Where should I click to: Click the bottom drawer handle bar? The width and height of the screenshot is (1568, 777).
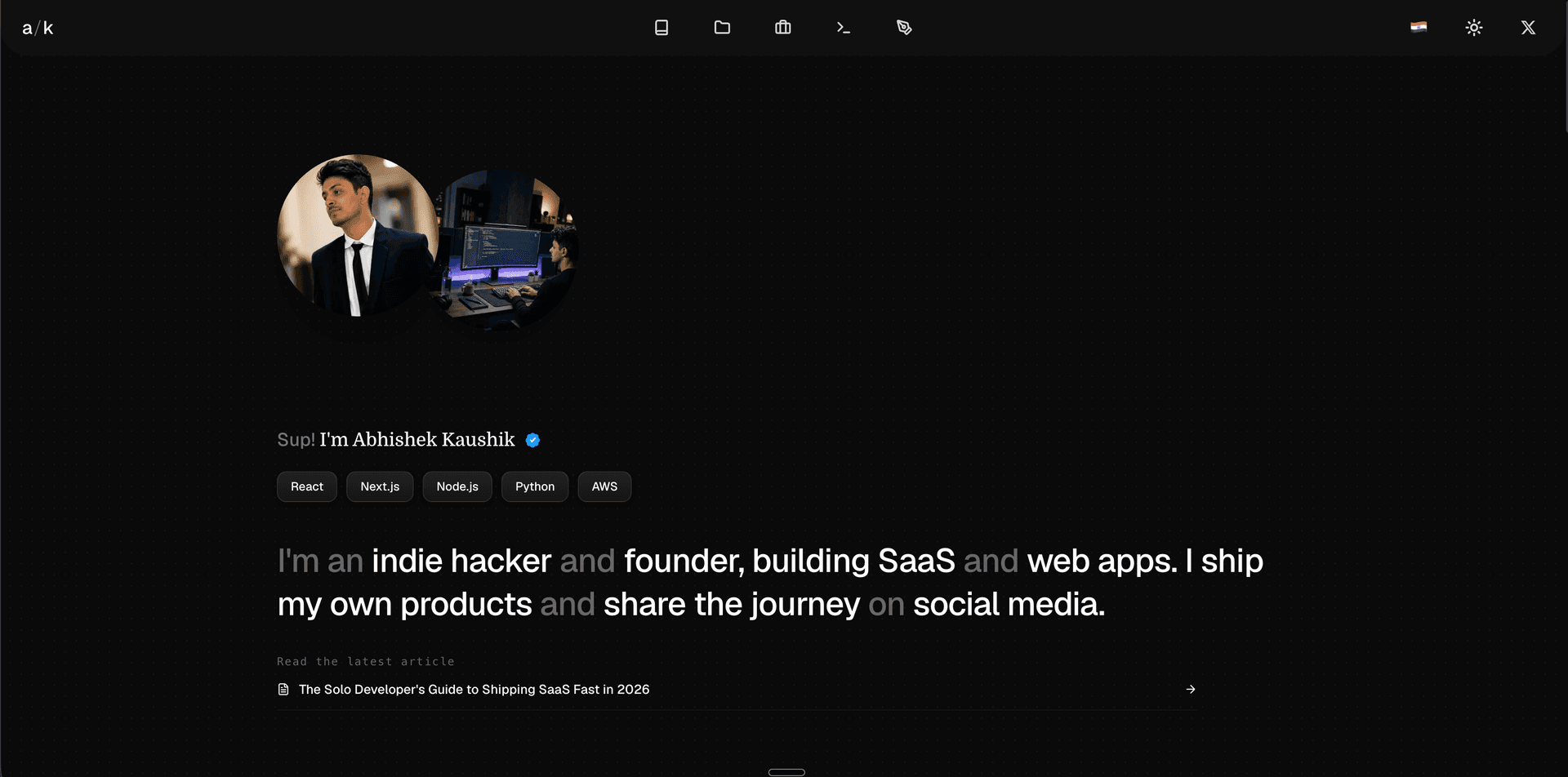point(786,772)
